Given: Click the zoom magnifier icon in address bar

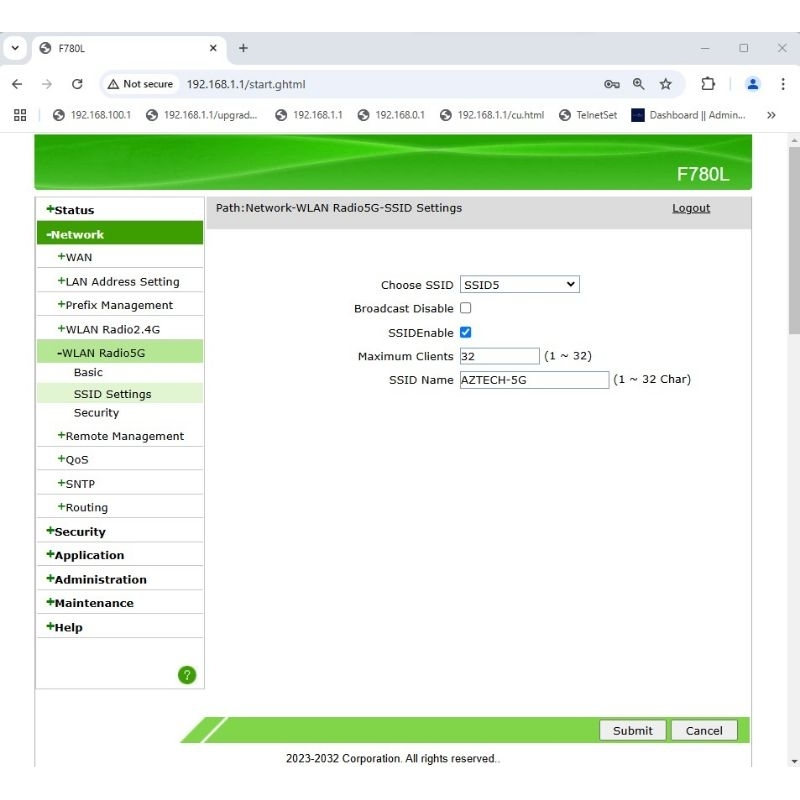Looking at the screenshot, I should [x=639, y=84].
